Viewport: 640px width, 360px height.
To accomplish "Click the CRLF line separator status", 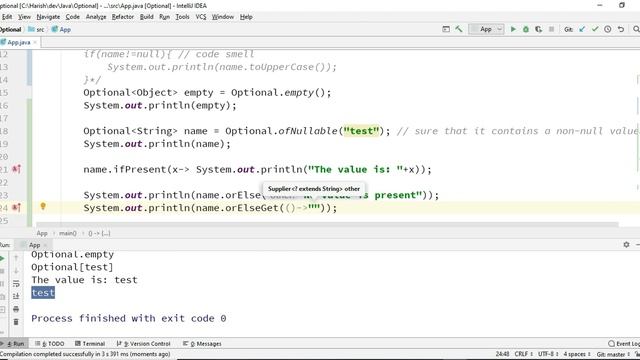I will coord(523,354).
